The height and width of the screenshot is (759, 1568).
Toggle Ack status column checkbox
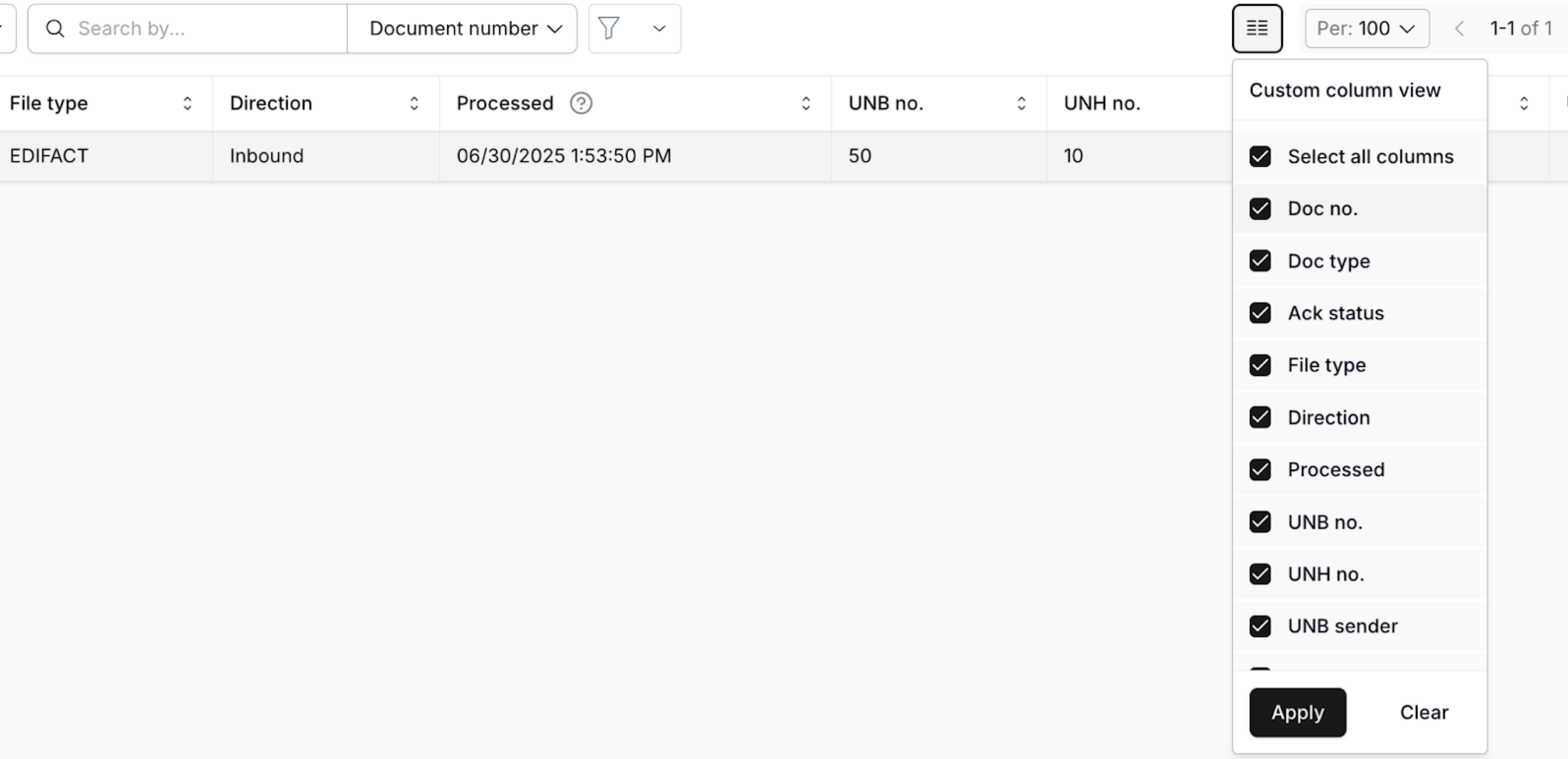pos(1260,313)
